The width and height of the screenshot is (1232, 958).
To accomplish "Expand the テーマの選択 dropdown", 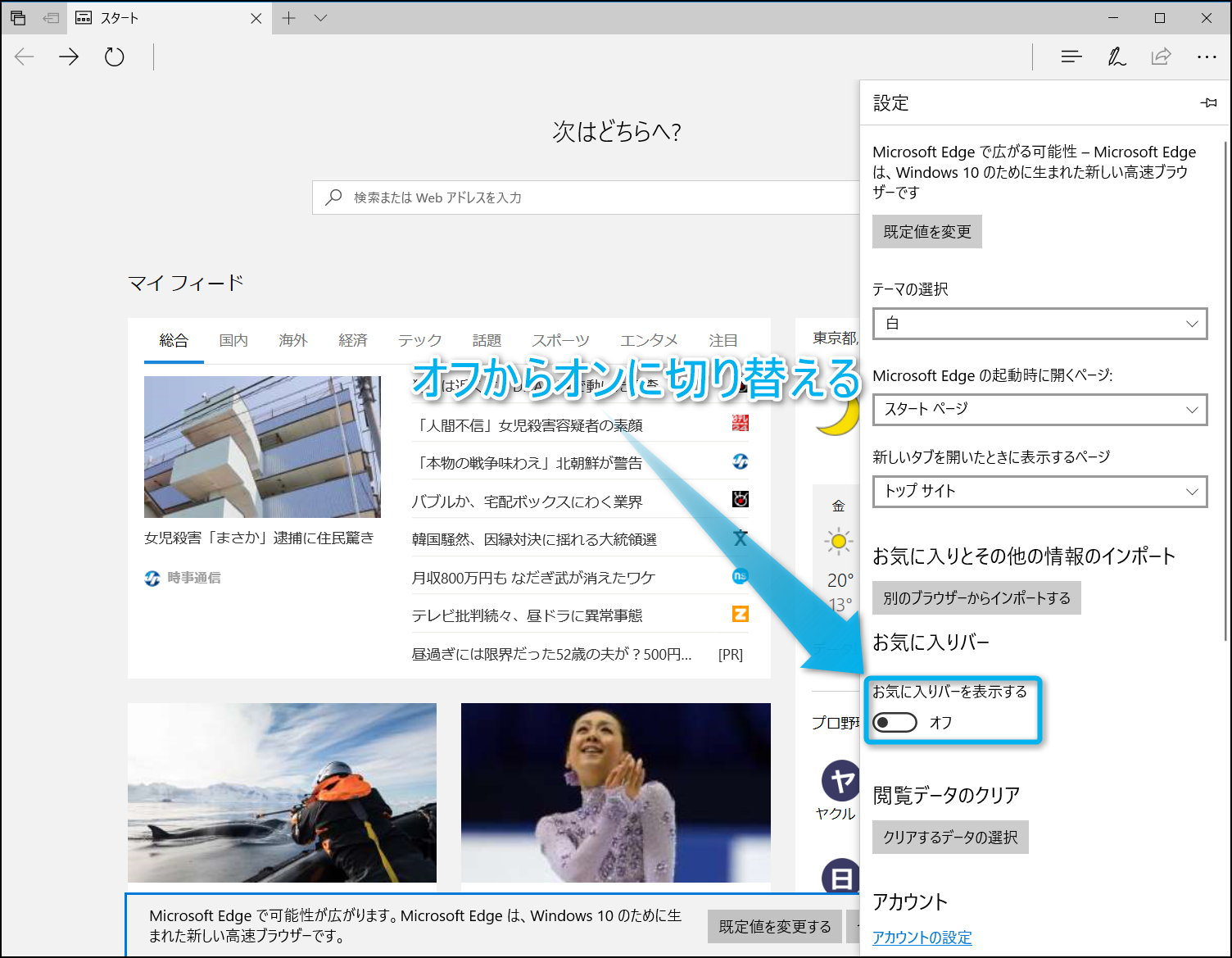I will coord(1039,324).
